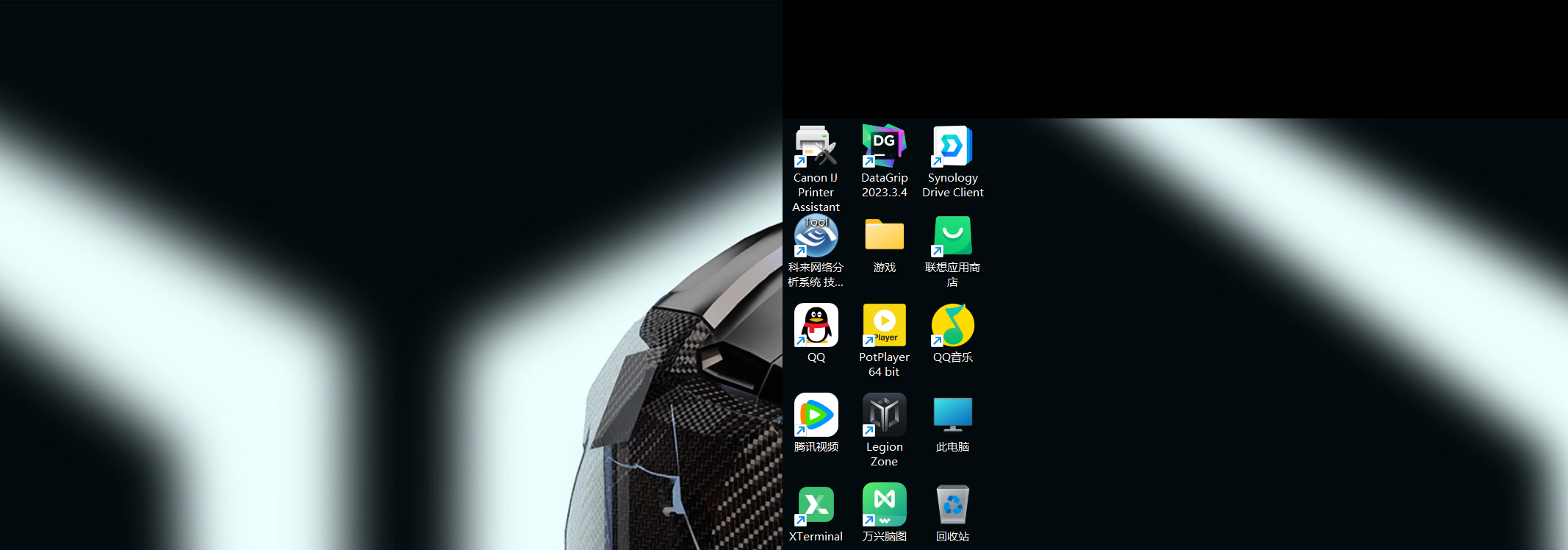Click the 'PotPlayer 64 bit' caption text

pos(884,365)
